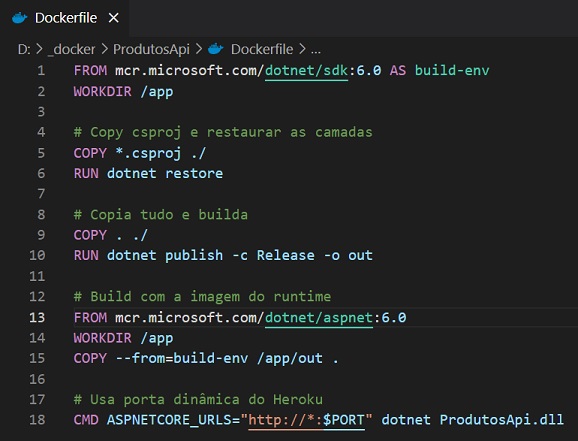Click the COPY --from=build-env line
This screenshot has width=578, height=441.
206,358
